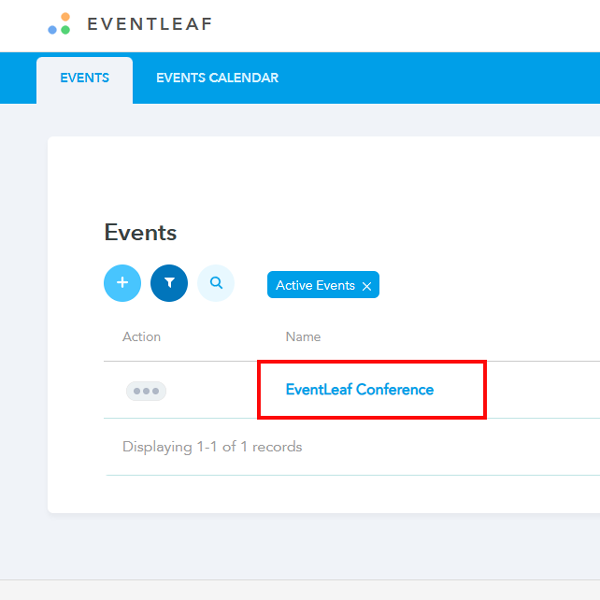Remove the Active Events filter with X
This screenshot has height=600, width=600.
(367, 286)
